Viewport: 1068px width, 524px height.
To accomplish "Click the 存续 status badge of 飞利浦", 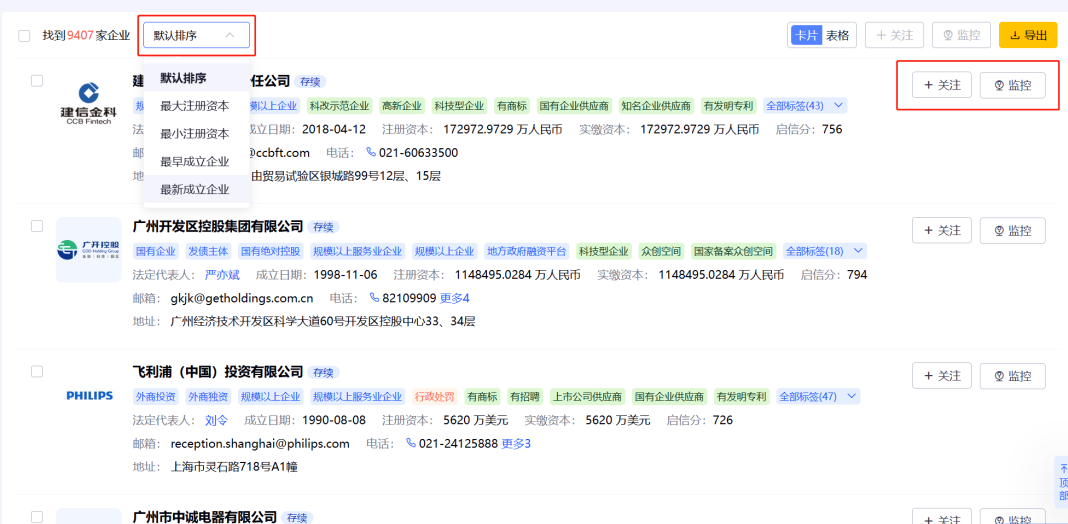I will 323,372.
